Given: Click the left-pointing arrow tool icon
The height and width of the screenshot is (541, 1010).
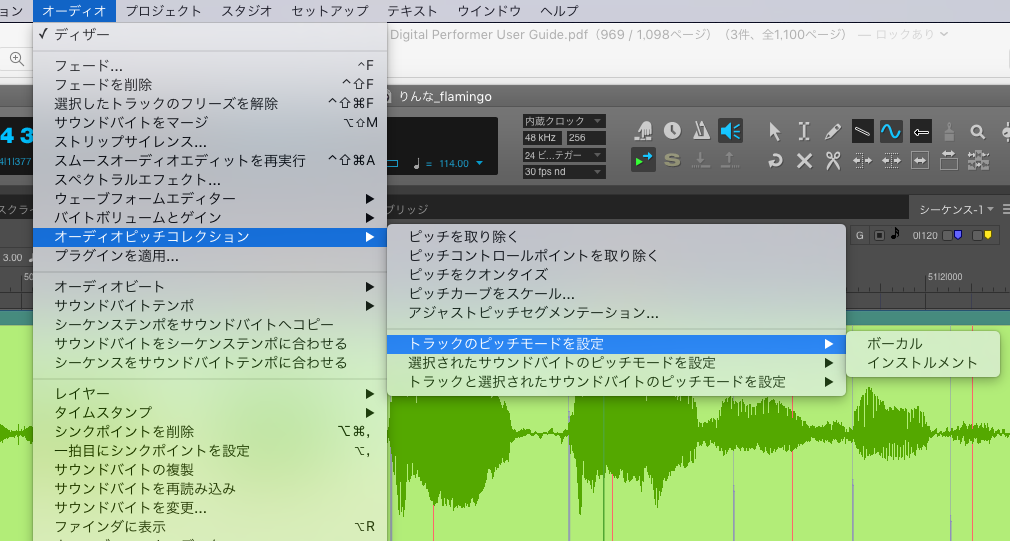Looking at the screenshot, I should (x=920, y=131).
